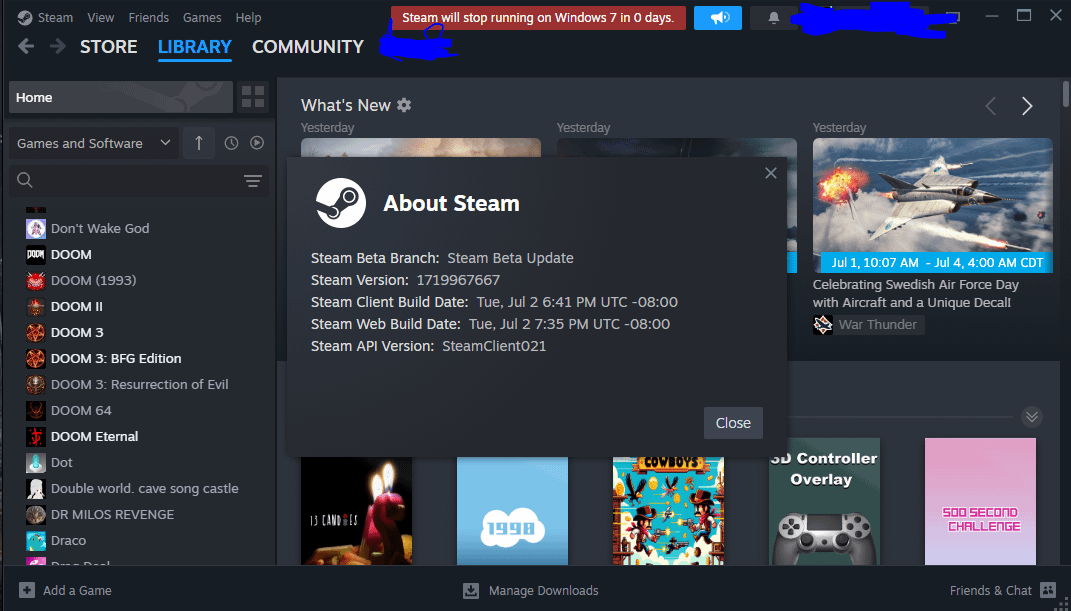1071x611 pixels.
Task: Toggle ready-to-play filter icon
Action: tap(257, 143)
